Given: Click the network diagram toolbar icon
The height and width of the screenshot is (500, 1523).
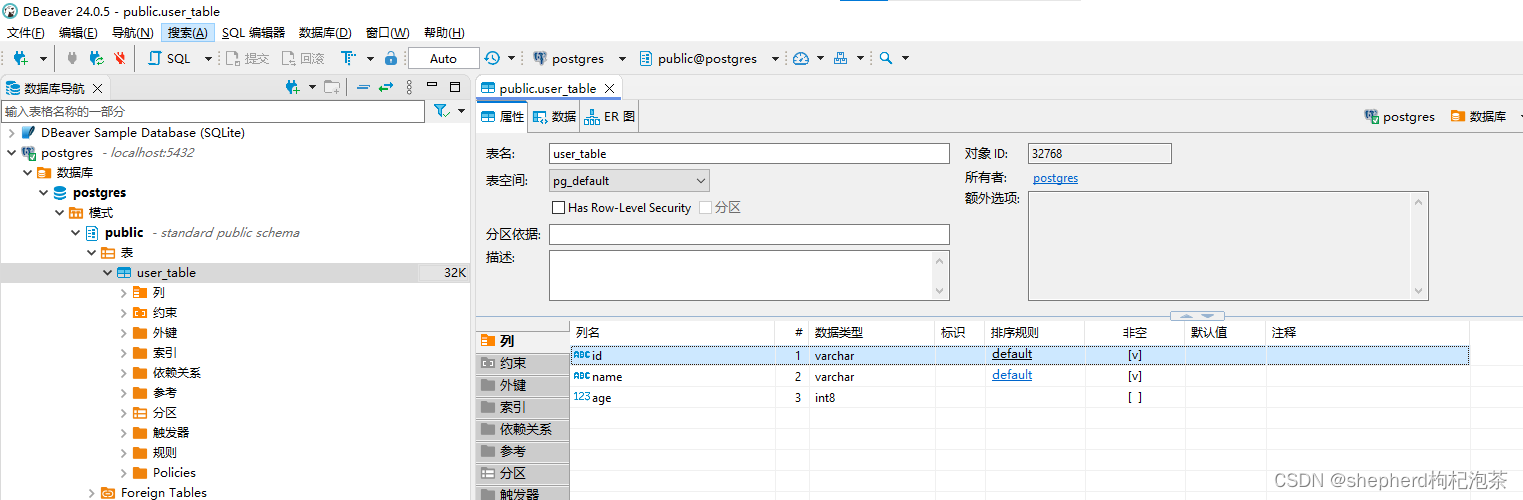Looking at the screenshot, I should [x=841, y=59].
